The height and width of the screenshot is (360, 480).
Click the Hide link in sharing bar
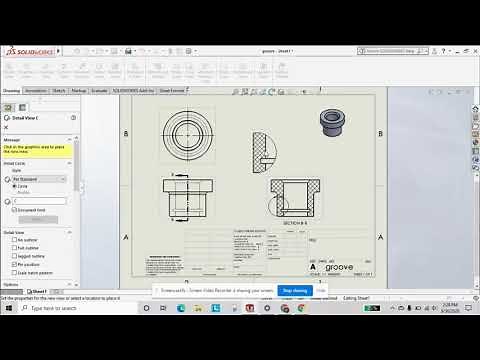tap(321, 291)
